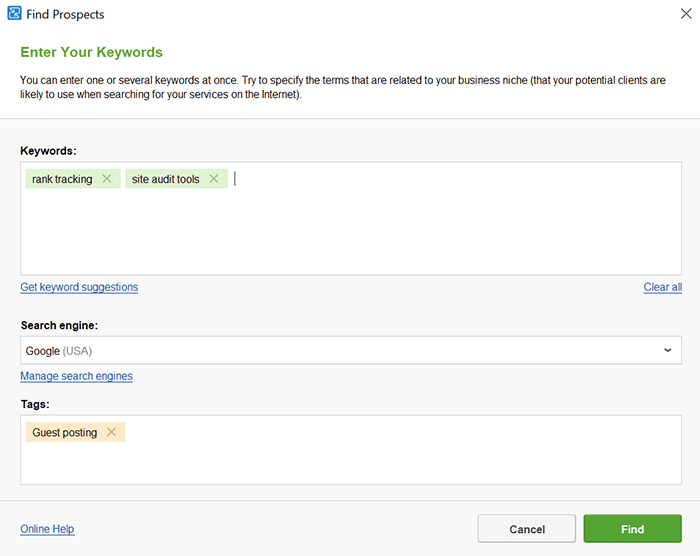Screen dimensions: 700x556
Task: Close the Find Prospects dialog
Action: coord(686,13)
